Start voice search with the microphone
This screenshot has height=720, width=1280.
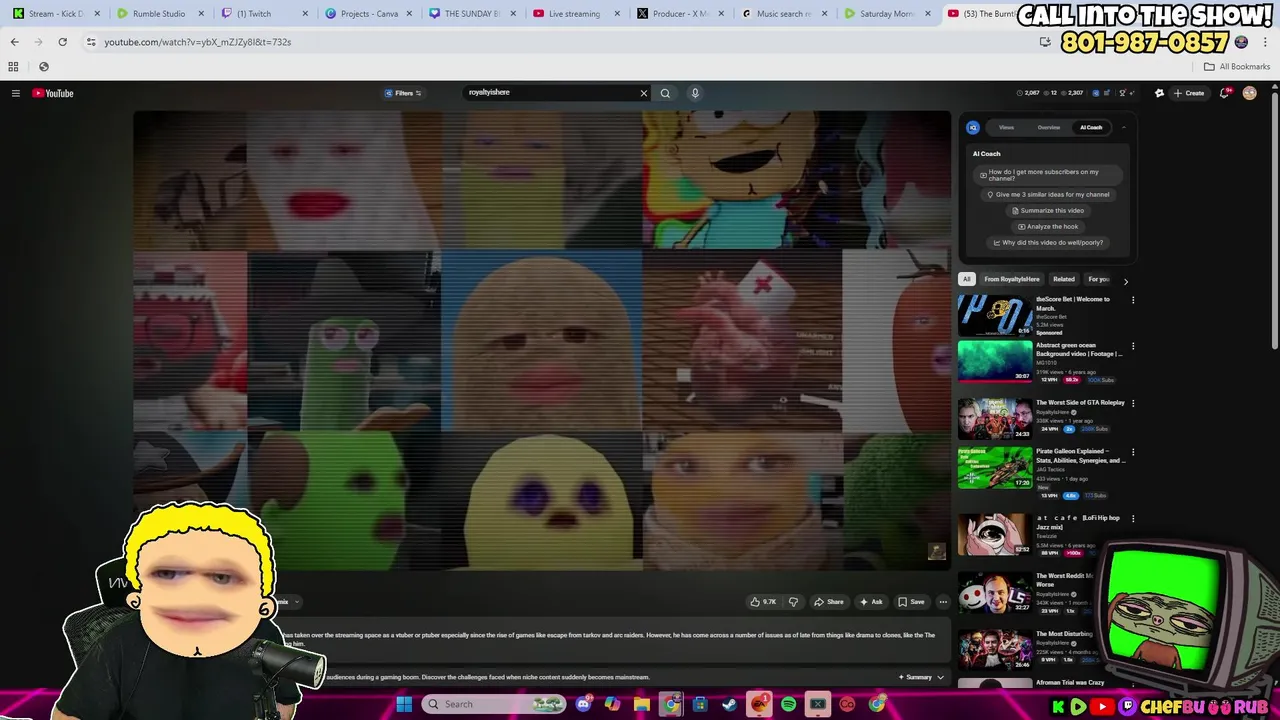click(695, 93)
